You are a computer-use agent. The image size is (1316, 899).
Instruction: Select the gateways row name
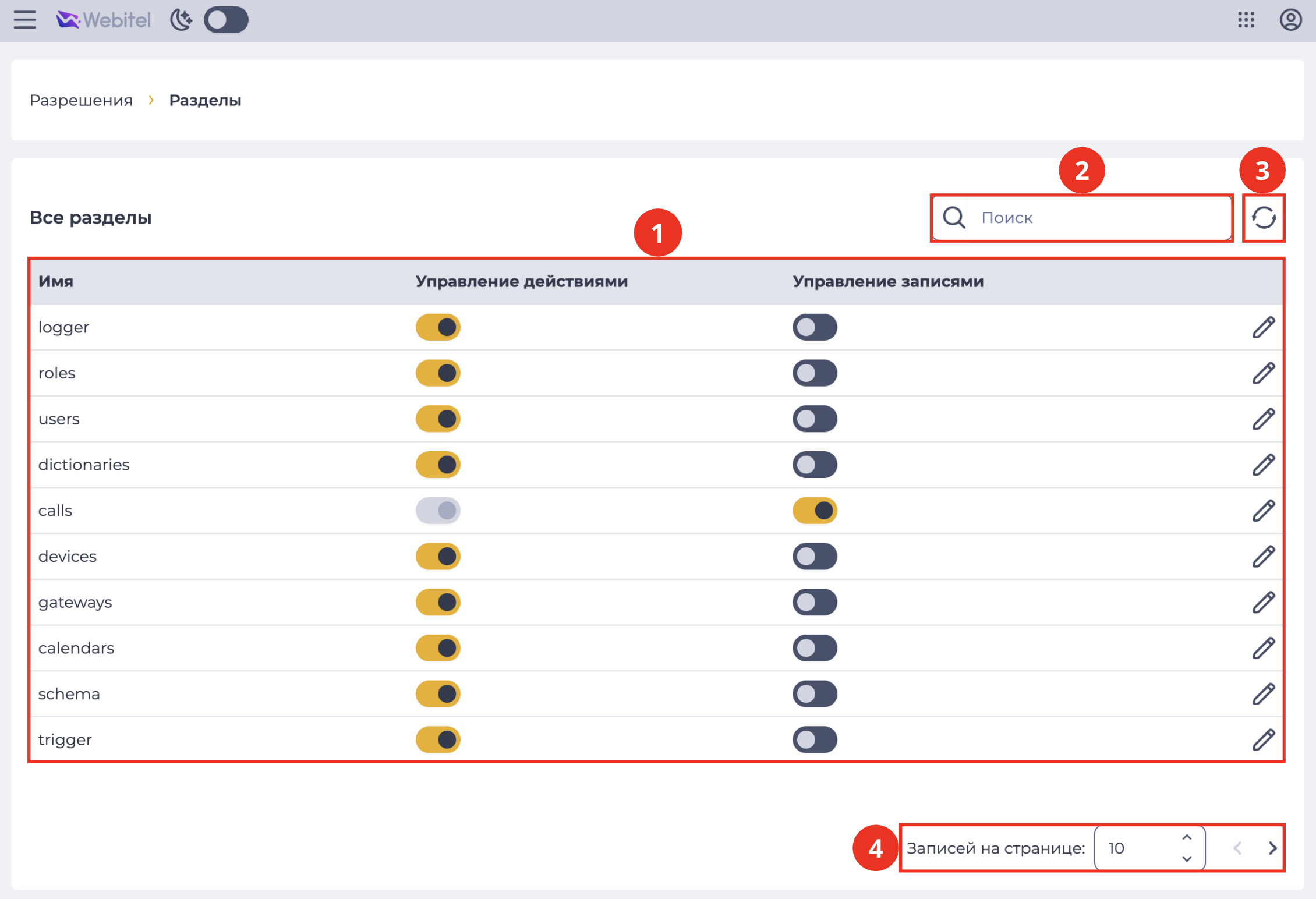tap(75, 602)
